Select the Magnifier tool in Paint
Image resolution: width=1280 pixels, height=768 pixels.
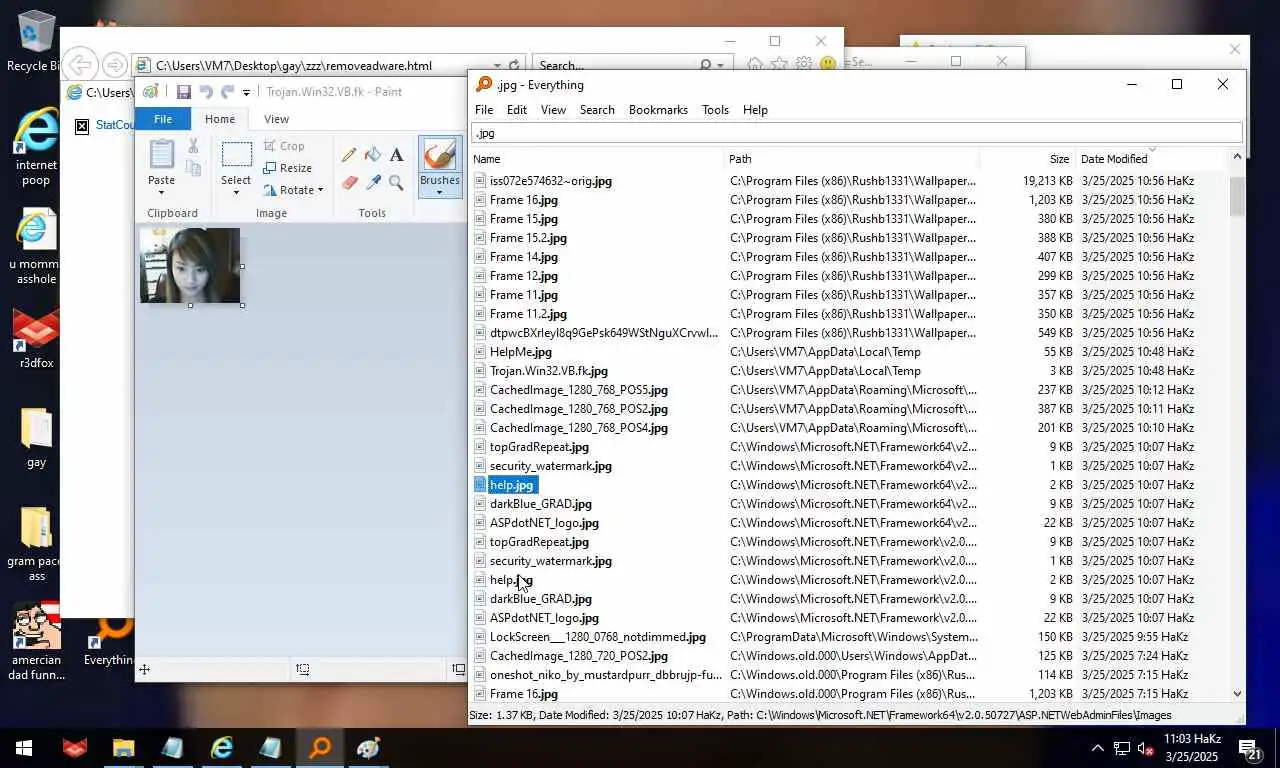(x=397, y=183)
